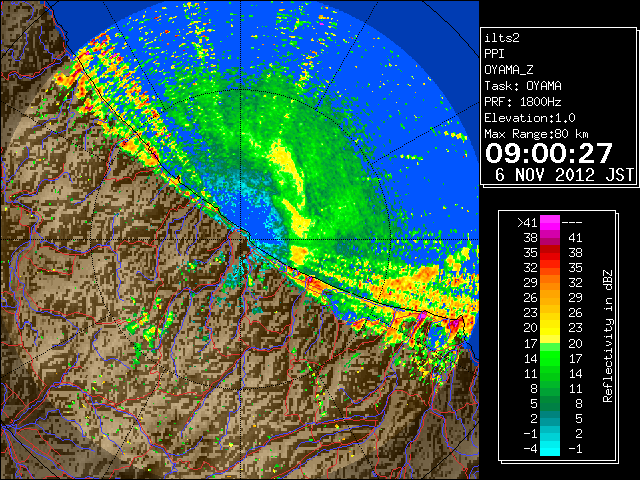The height and width of the screenshot is (480, 640).
Task: Select the red 35–38 dBZ legend swatch
Action: 550,253
